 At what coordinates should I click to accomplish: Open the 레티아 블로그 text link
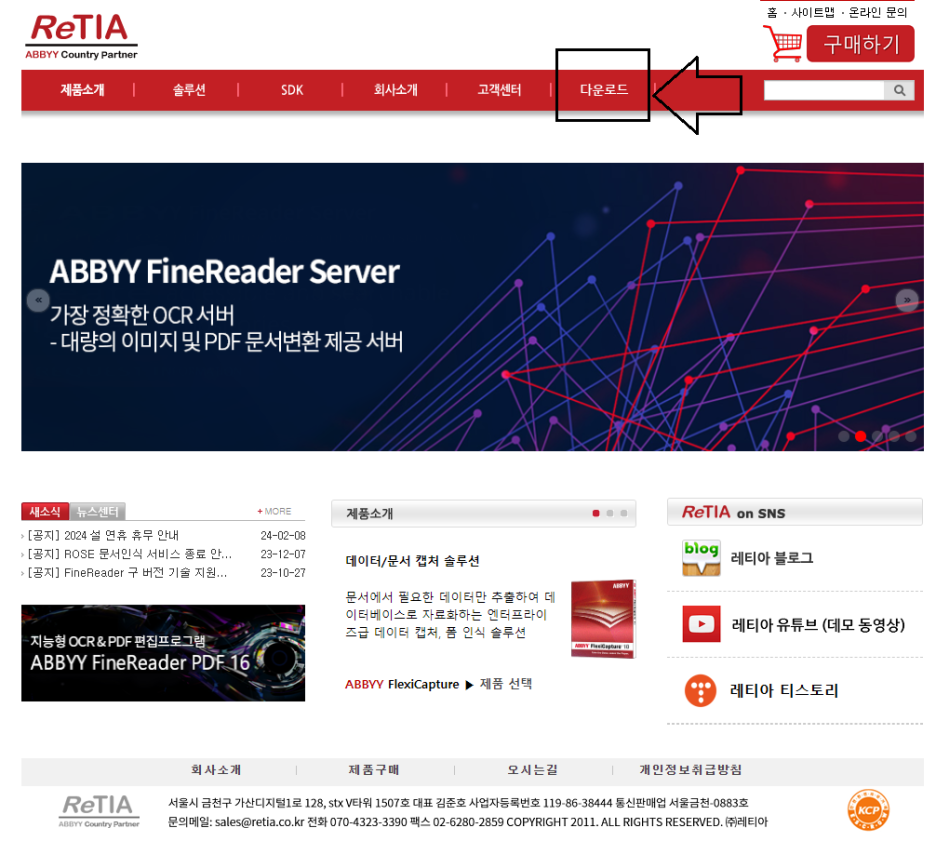coord(772,558)
